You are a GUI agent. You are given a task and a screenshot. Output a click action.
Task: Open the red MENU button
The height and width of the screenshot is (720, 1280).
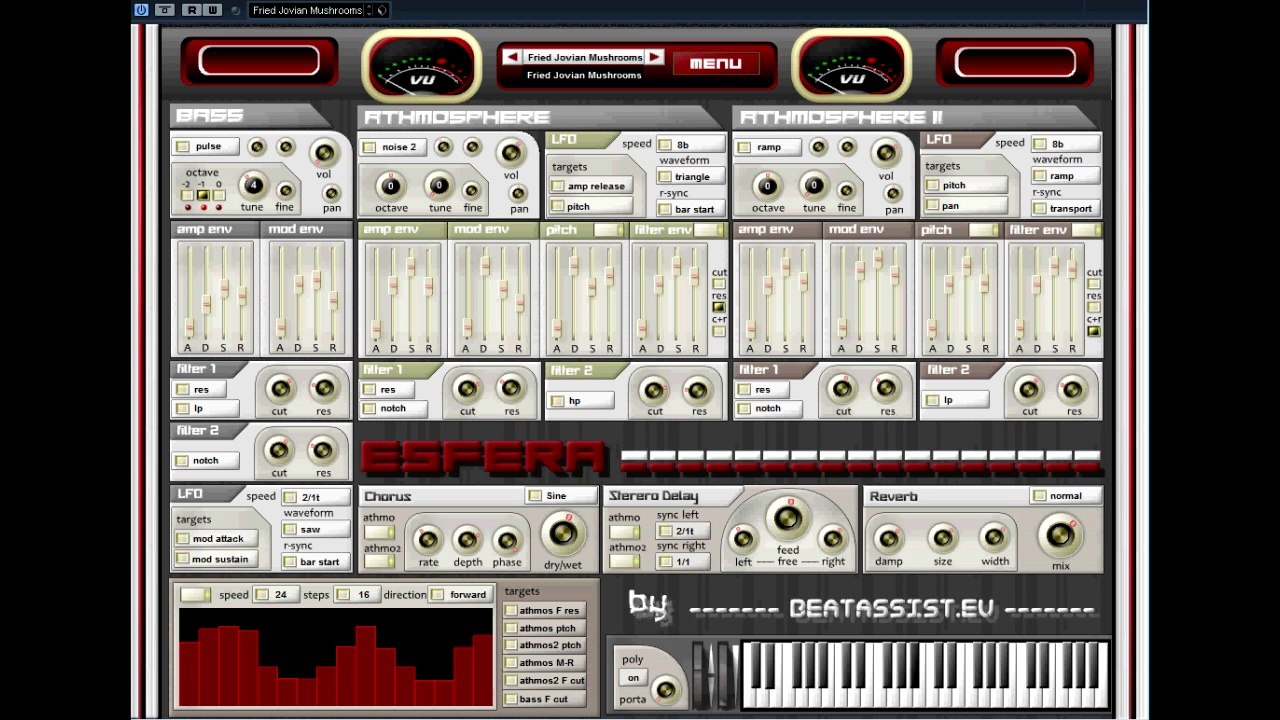716,63
